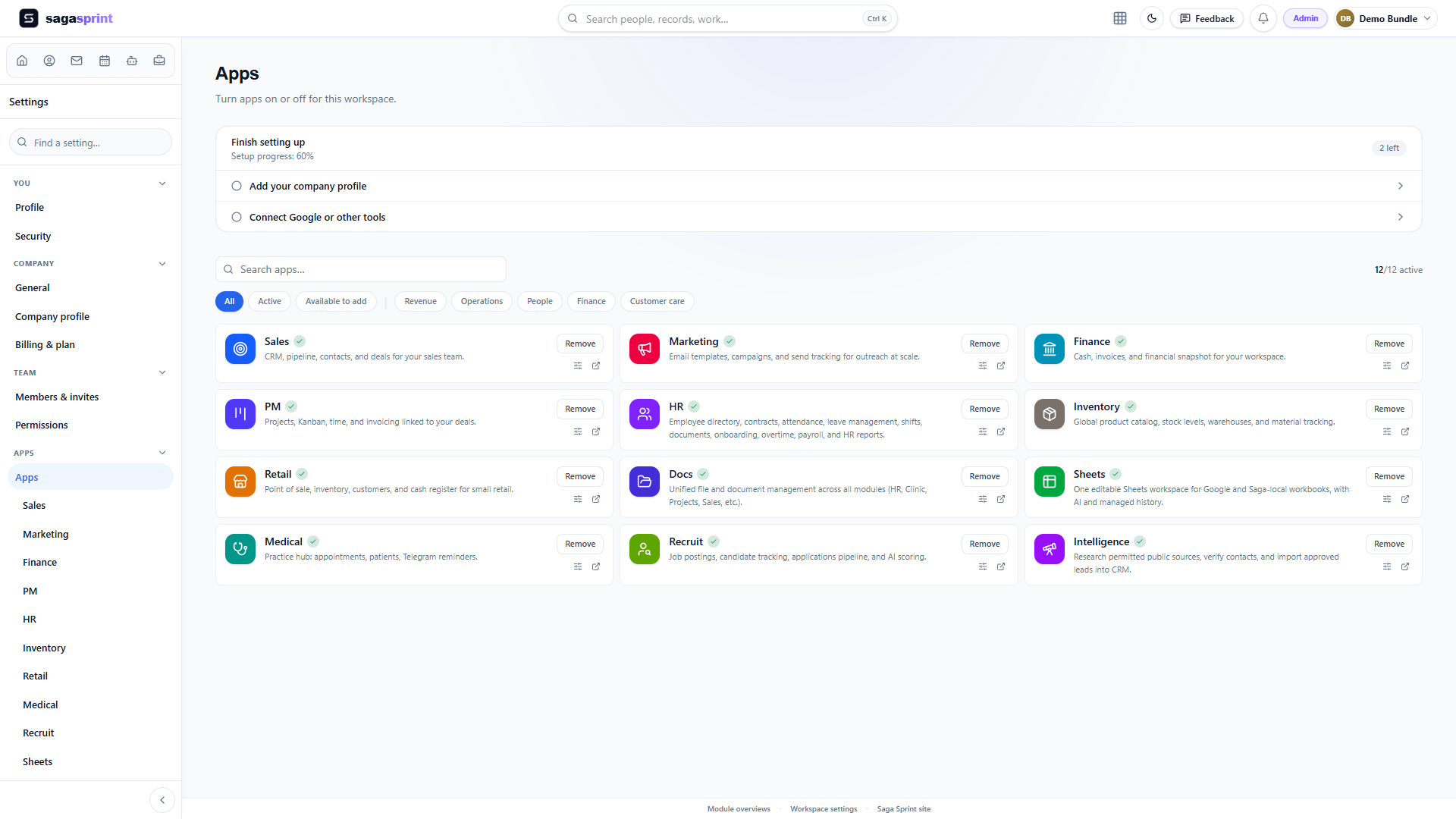Focus the Search apps input field
The image size is (1456, 819).
coord(361,269)
